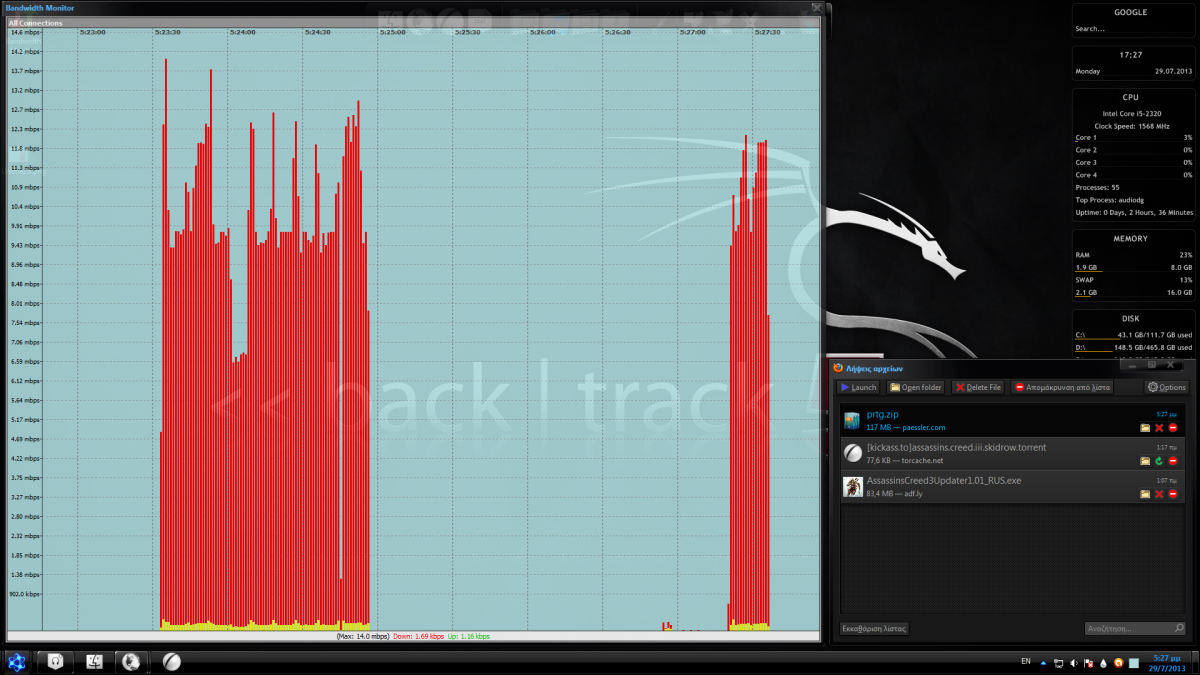This screenshot has height=675, width=1200.
Task: Click the Down: 1.69 kbps status text
Action: (419, 636)
